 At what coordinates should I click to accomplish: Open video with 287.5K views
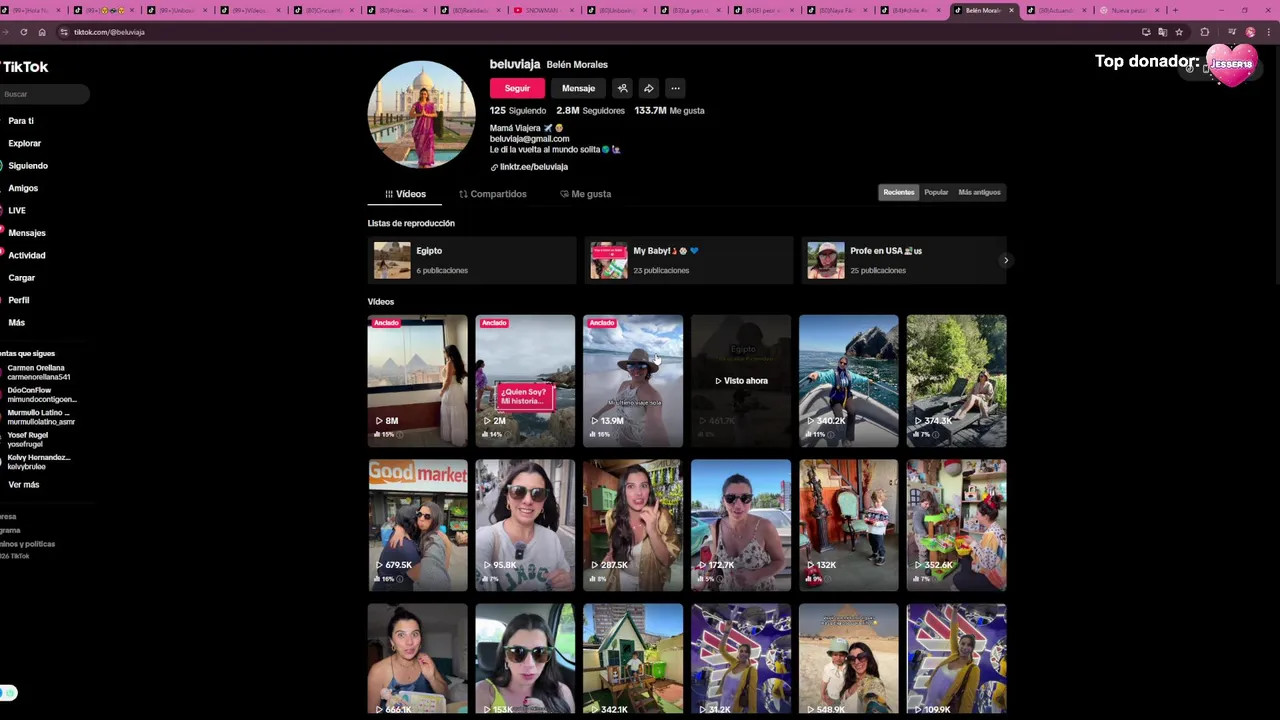coord(633,525)
